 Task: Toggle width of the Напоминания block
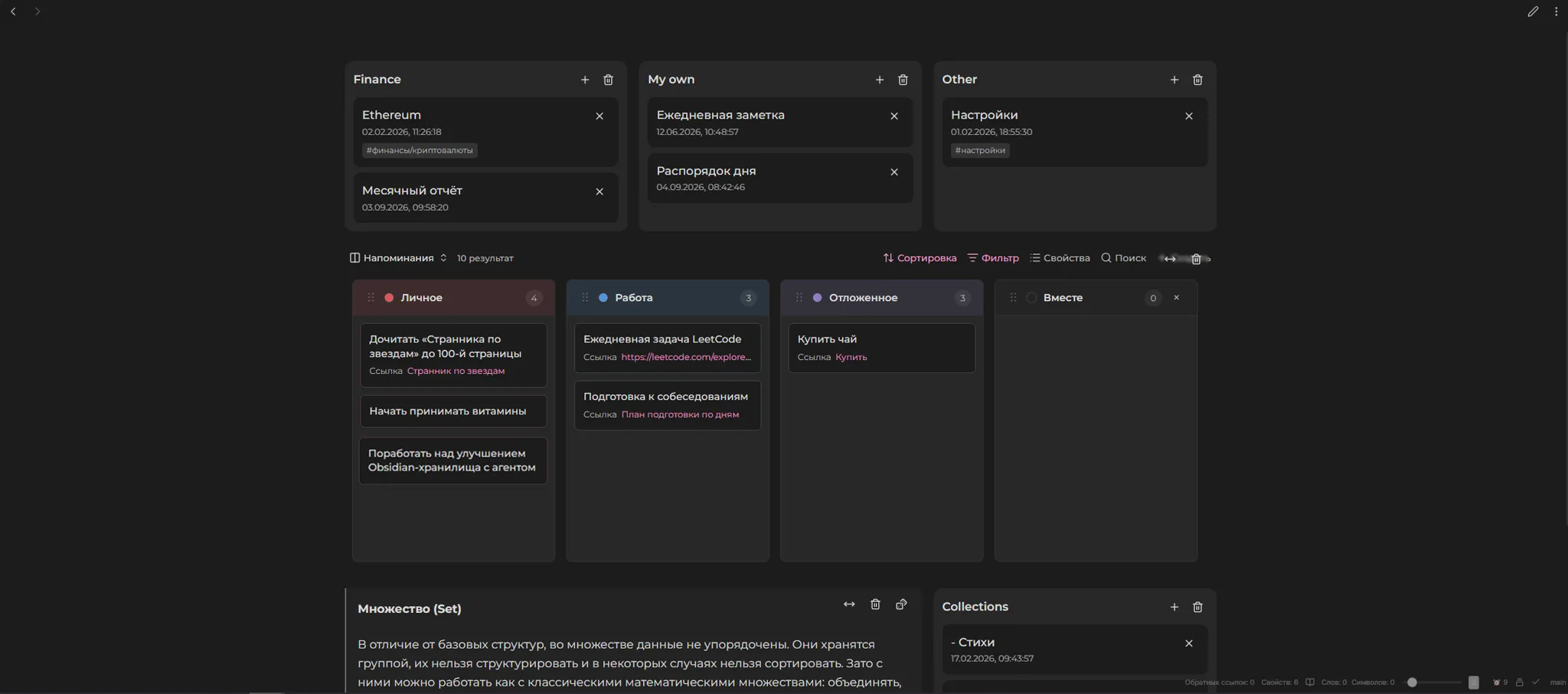[x=1170, y=259]
